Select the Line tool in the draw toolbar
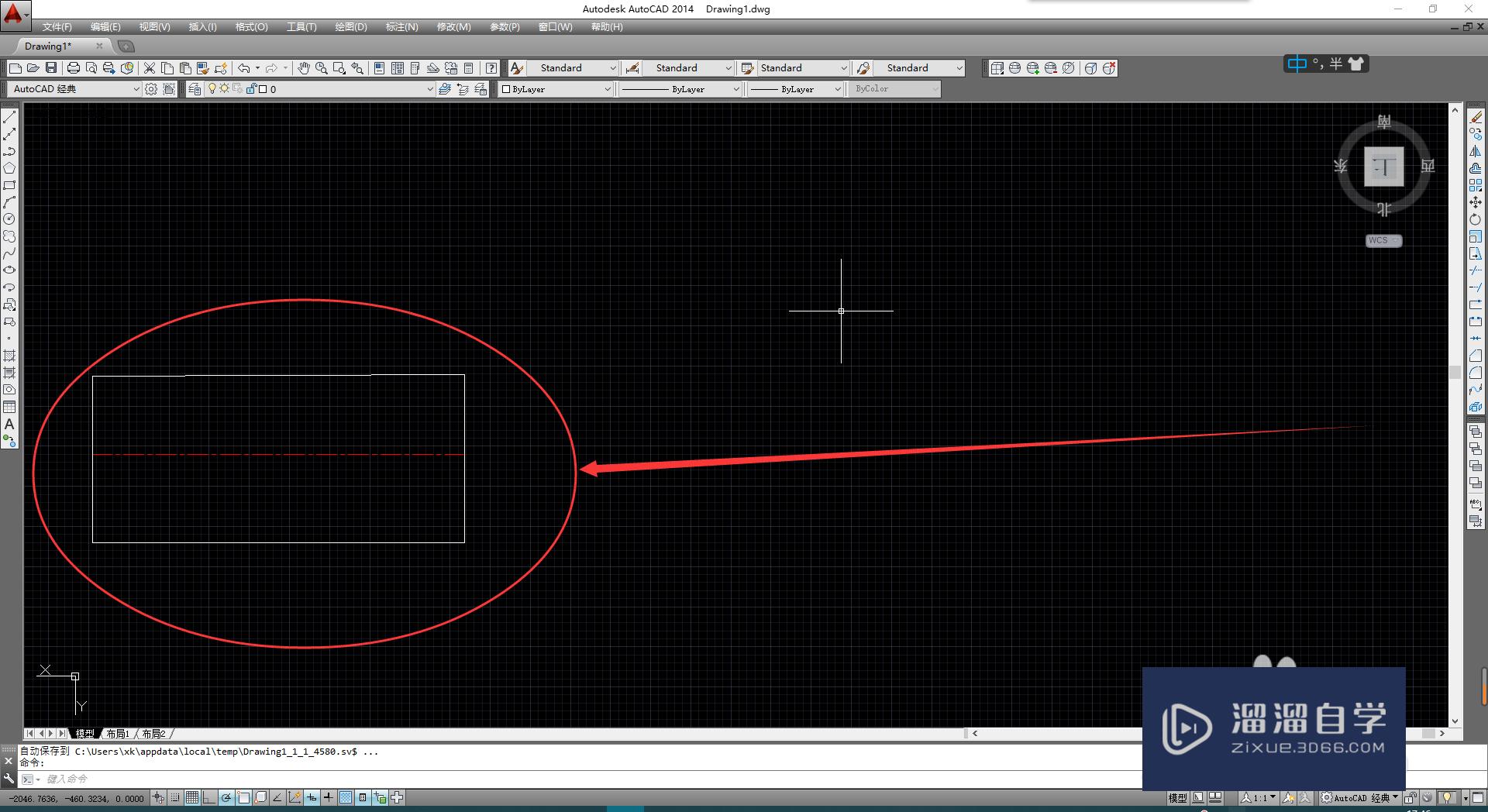This screenshot has width=1488, height=812. pos(9,116)
